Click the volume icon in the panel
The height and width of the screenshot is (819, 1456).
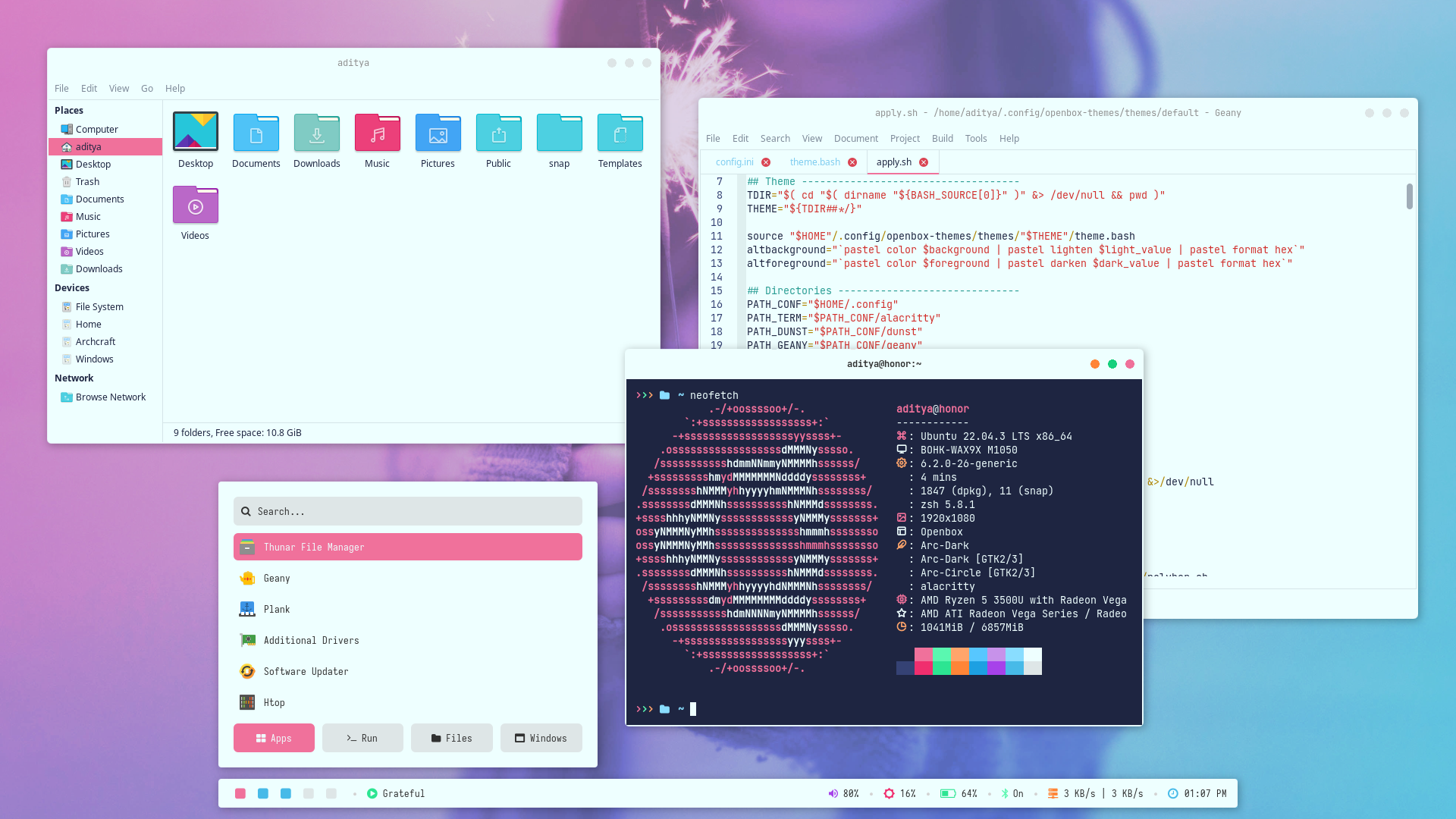[833, 793]
